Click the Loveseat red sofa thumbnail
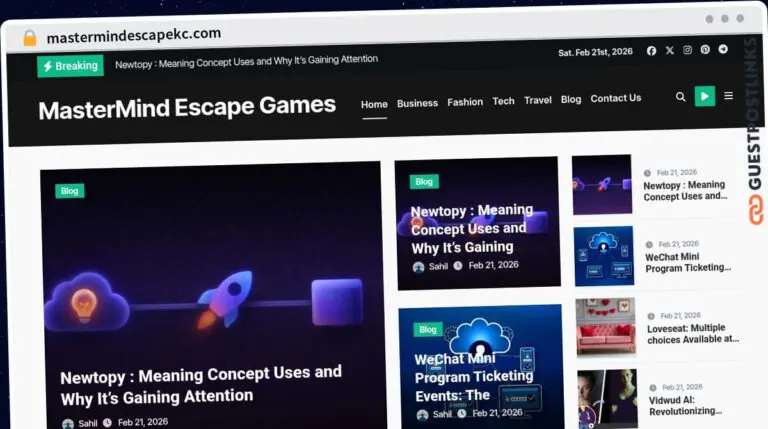Viewport: 768px width, 429px height. point(606,327)
